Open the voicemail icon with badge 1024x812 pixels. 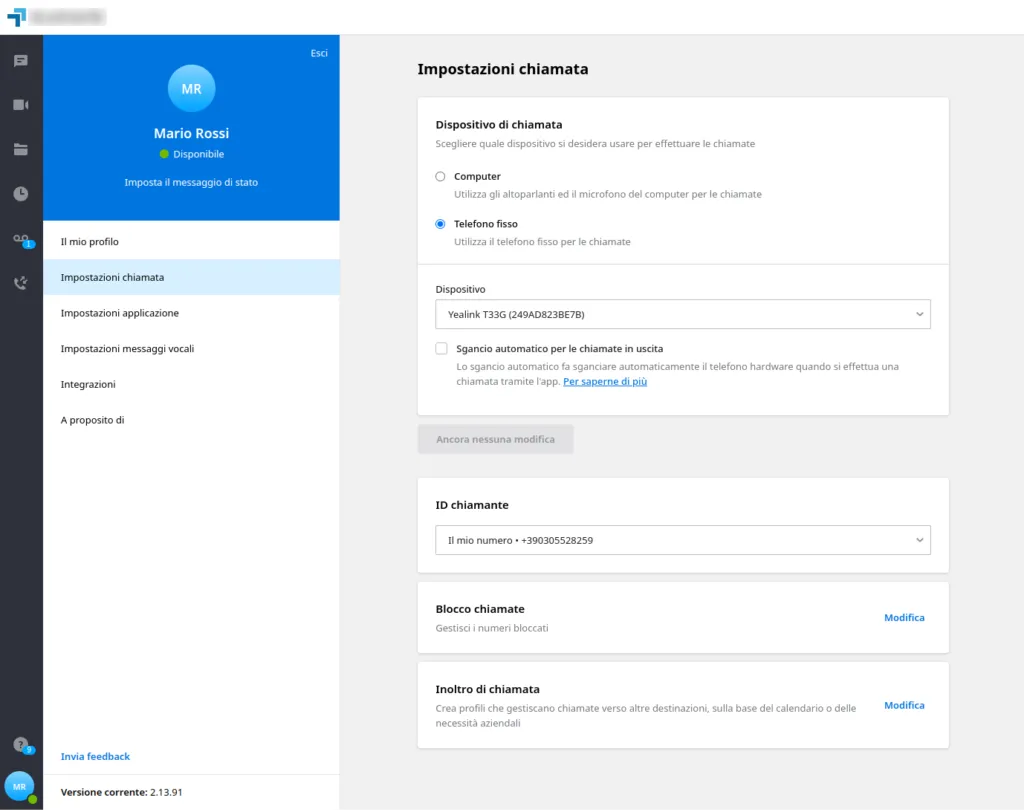pyautogui.click(x=22, y=240)
